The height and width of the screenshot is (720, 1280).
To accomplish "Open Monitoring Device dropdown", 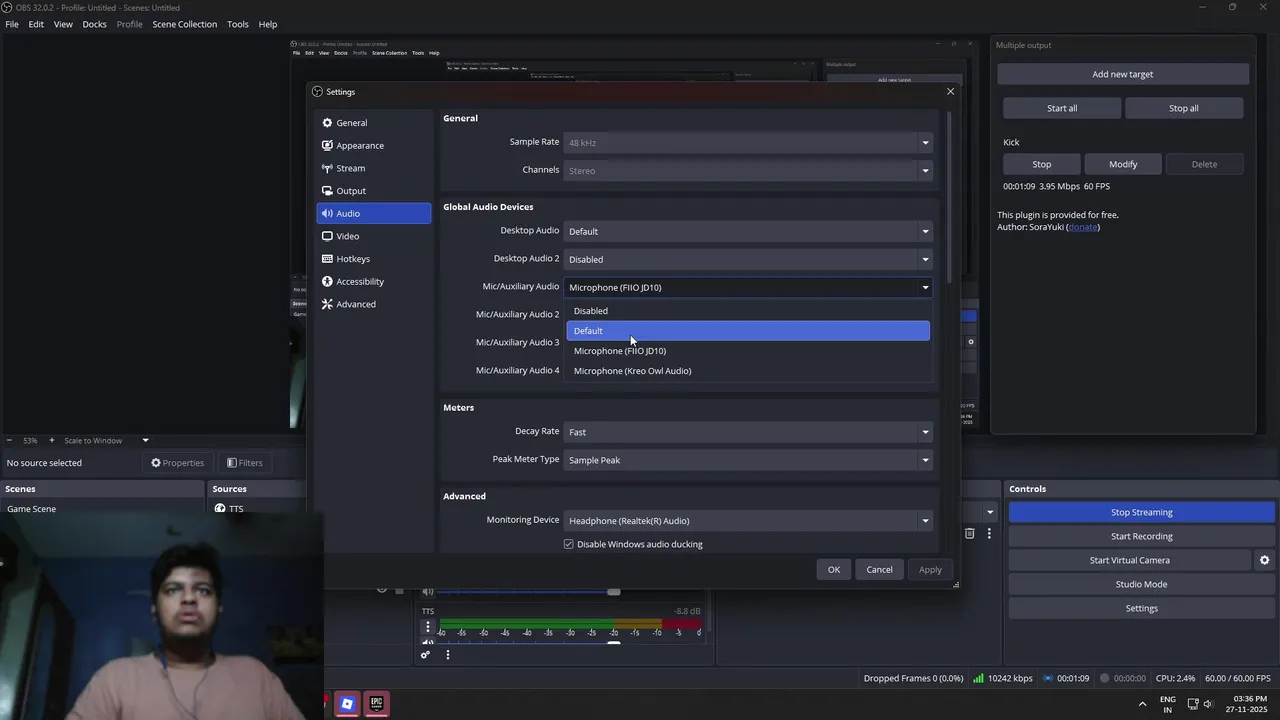I will pyautogui.click(x=748, y=521).
